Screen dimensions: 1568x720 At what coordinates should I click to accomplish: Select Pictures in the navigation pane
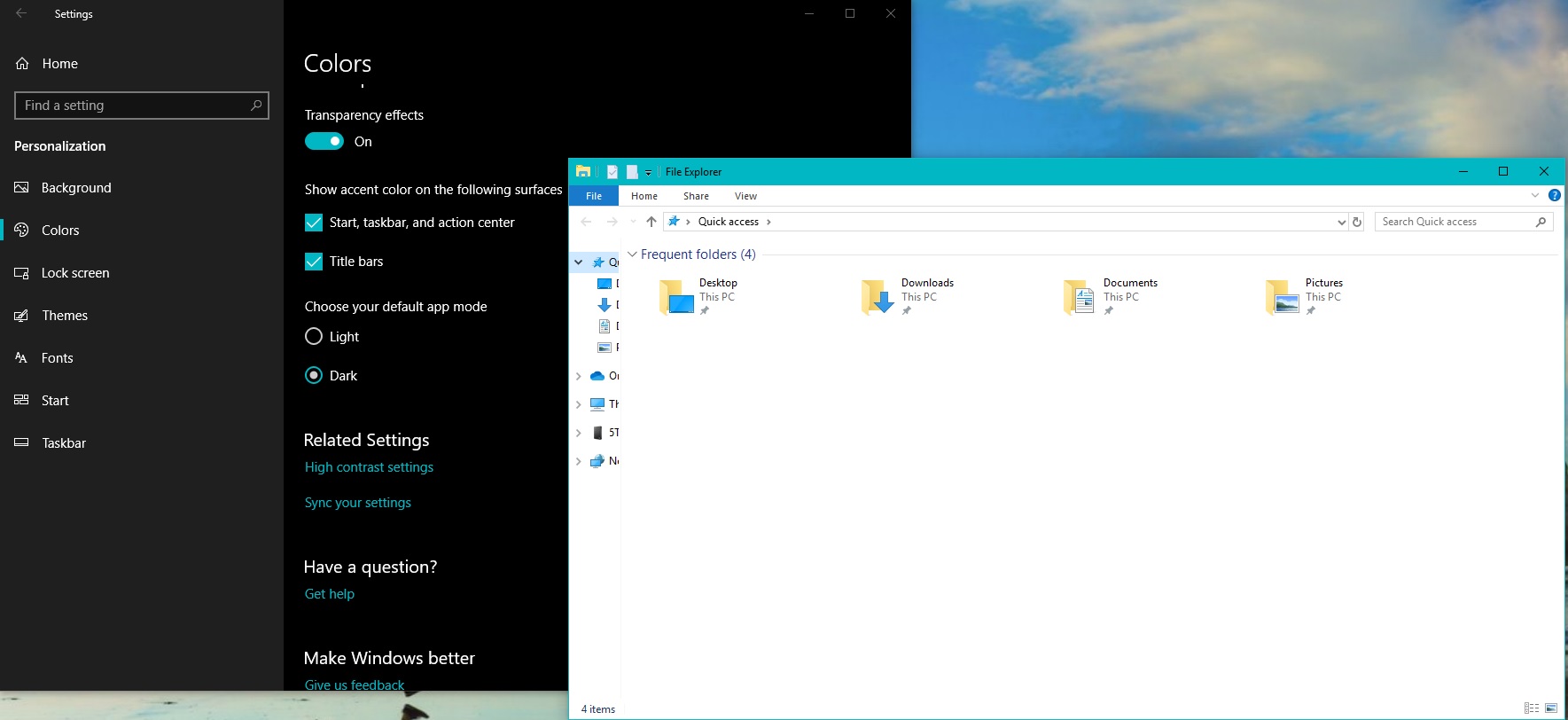(x=608, y=348)
